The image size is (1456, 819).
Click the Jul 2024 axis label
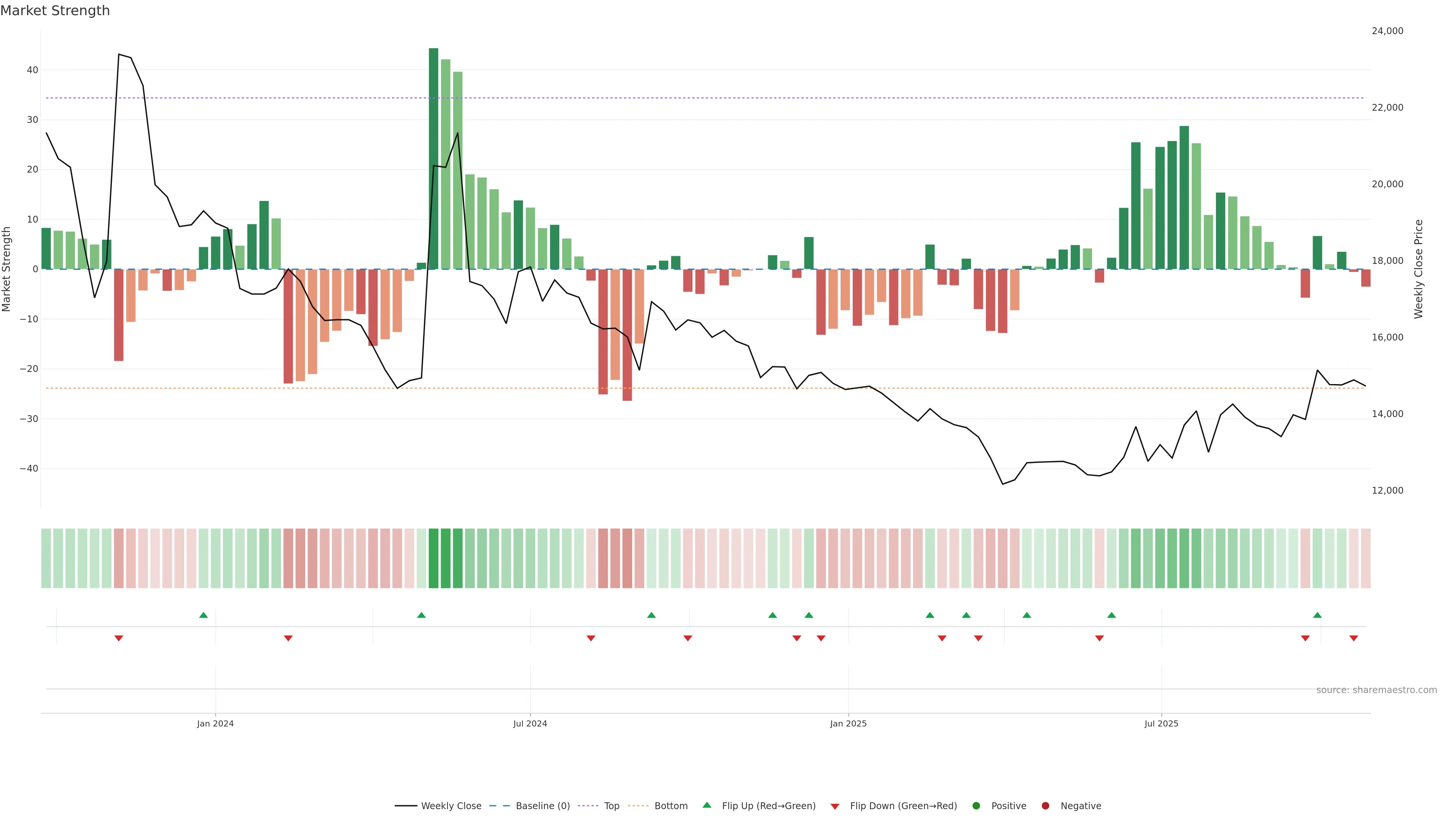[530, 723]
